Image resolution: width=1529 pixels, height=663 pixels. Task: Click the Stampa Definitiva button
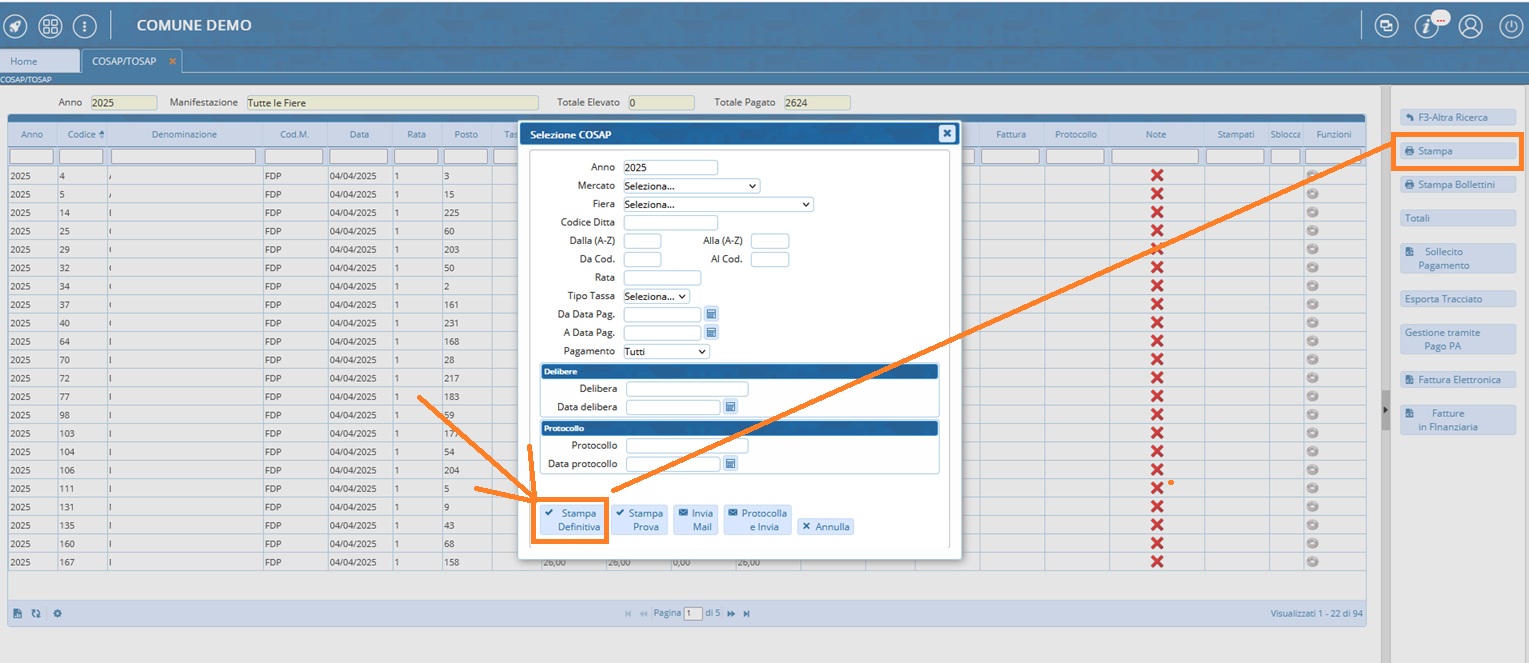[x=570, y=520]
